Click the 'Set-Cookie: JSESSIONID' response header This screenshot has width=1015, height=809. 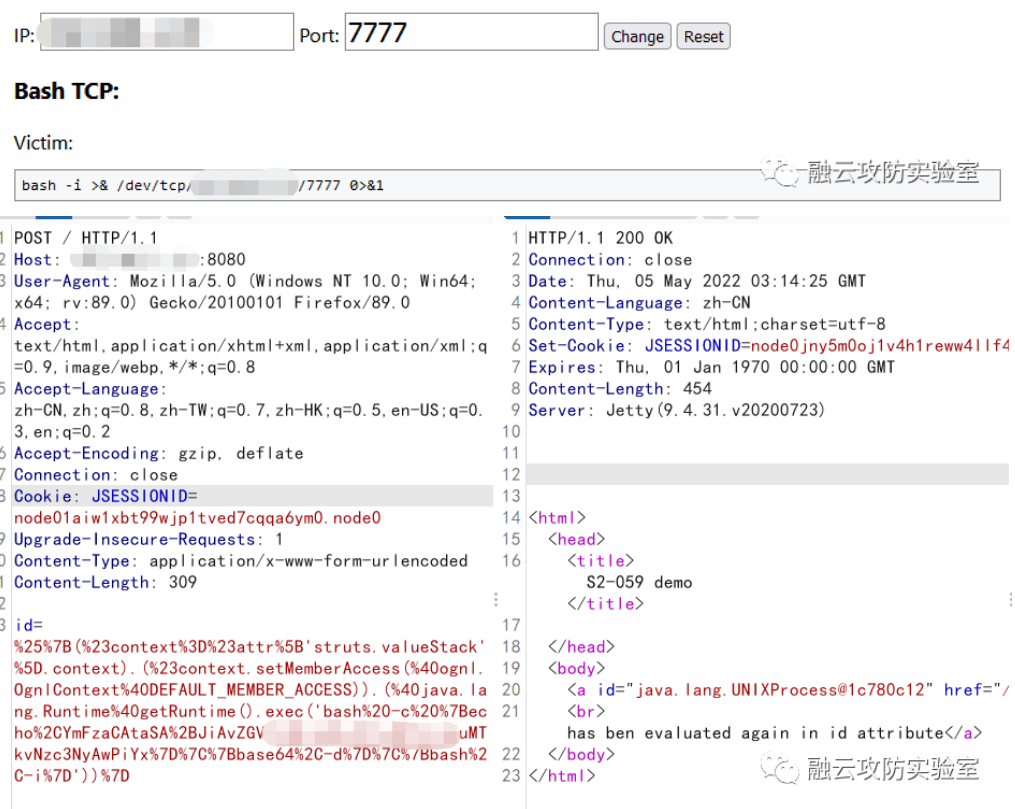(768, 346)
